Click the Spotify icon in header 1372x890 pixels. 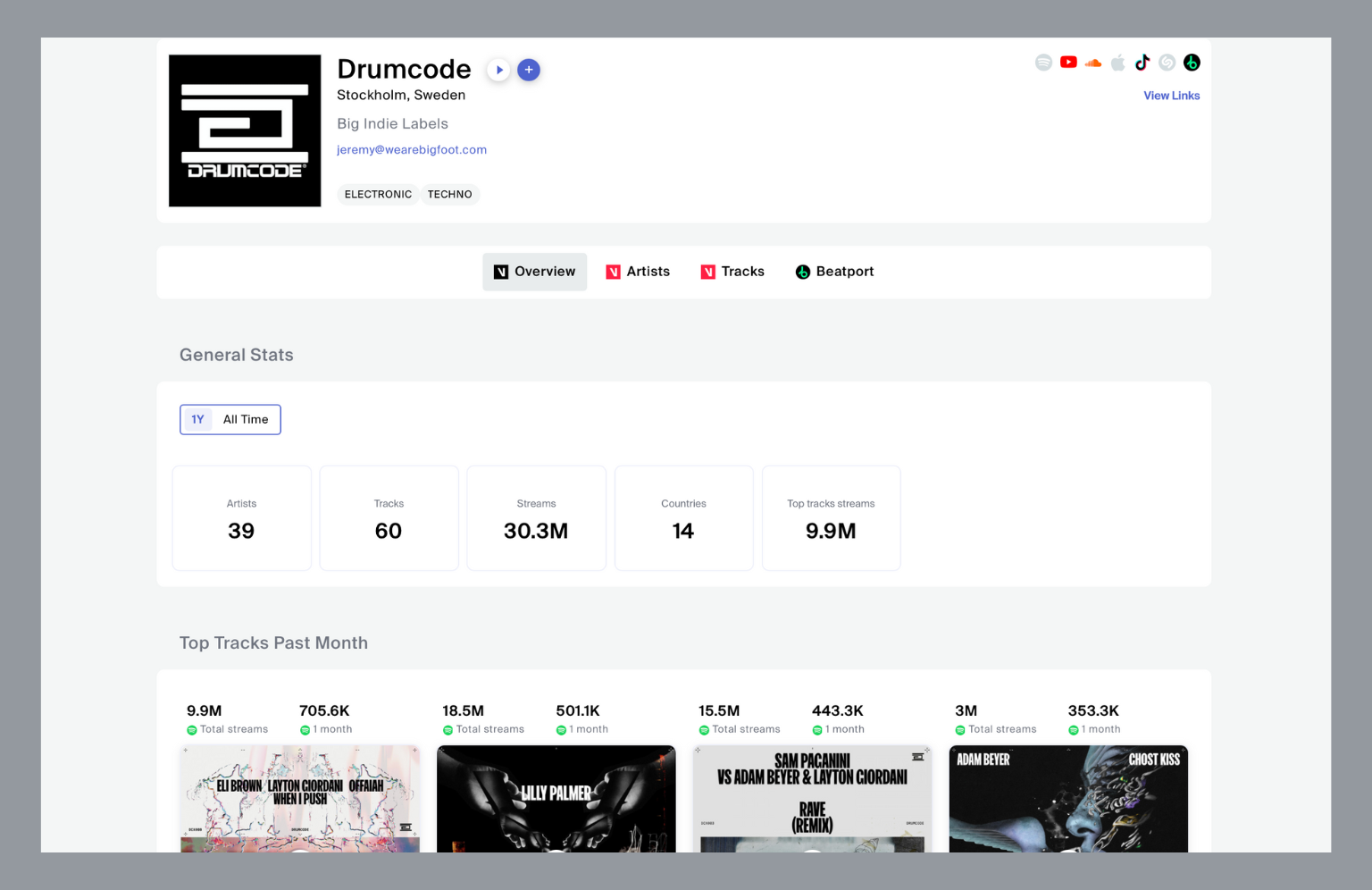click(1043, 63)
